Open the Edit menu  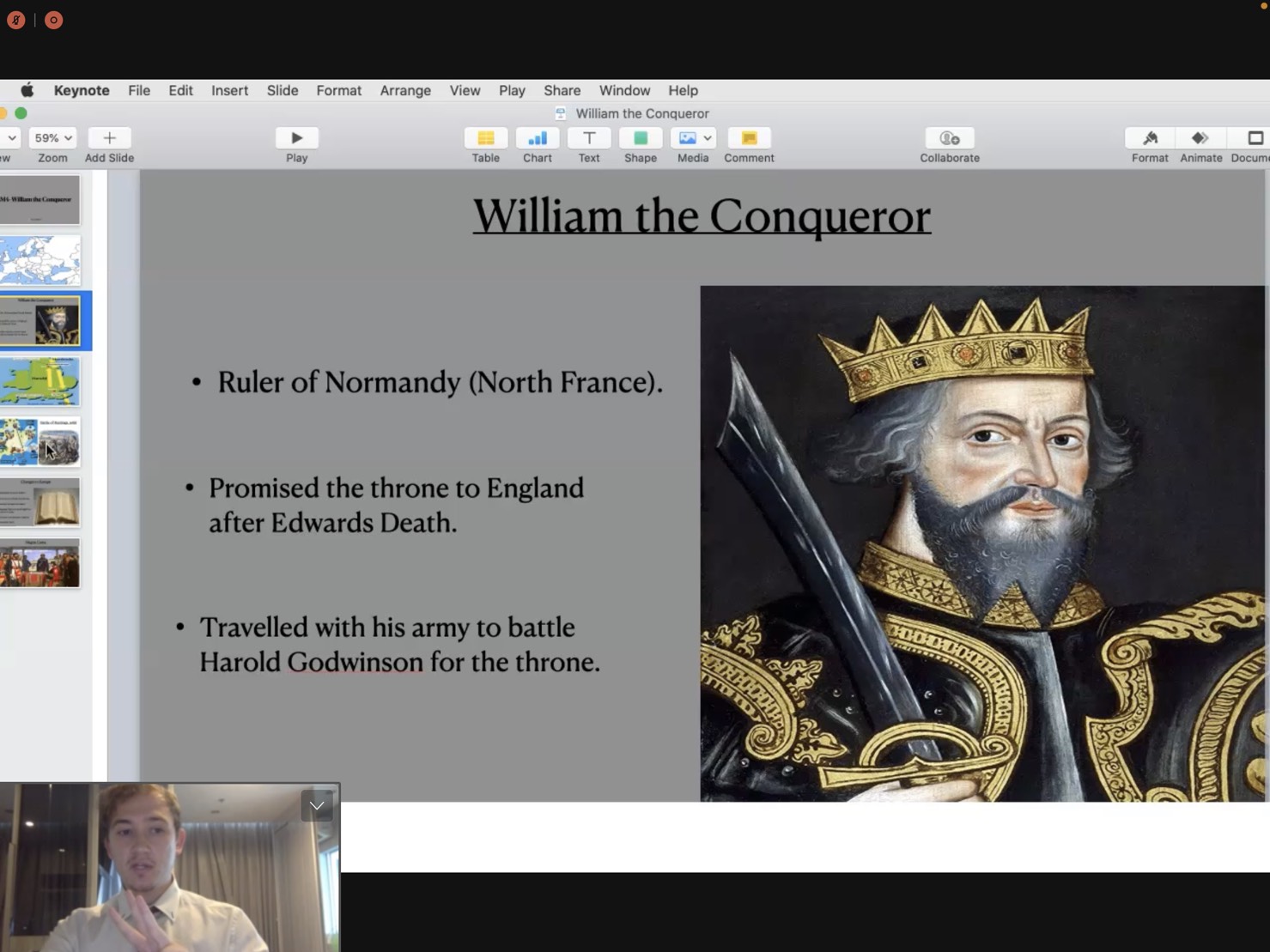[180, 90]
